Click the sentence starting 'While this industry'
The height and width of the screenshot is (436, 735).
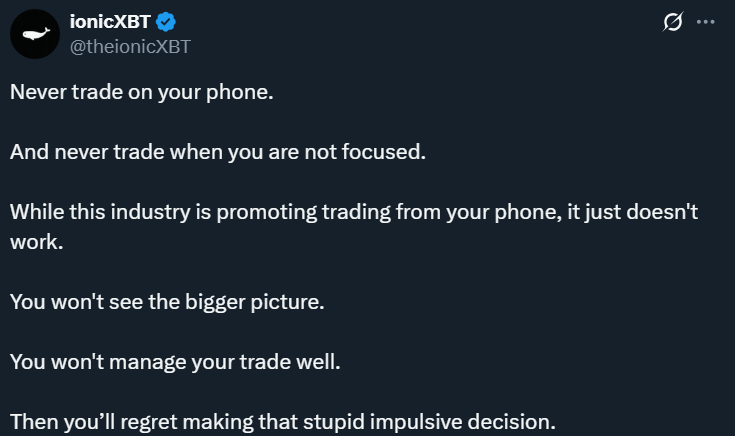354,227
